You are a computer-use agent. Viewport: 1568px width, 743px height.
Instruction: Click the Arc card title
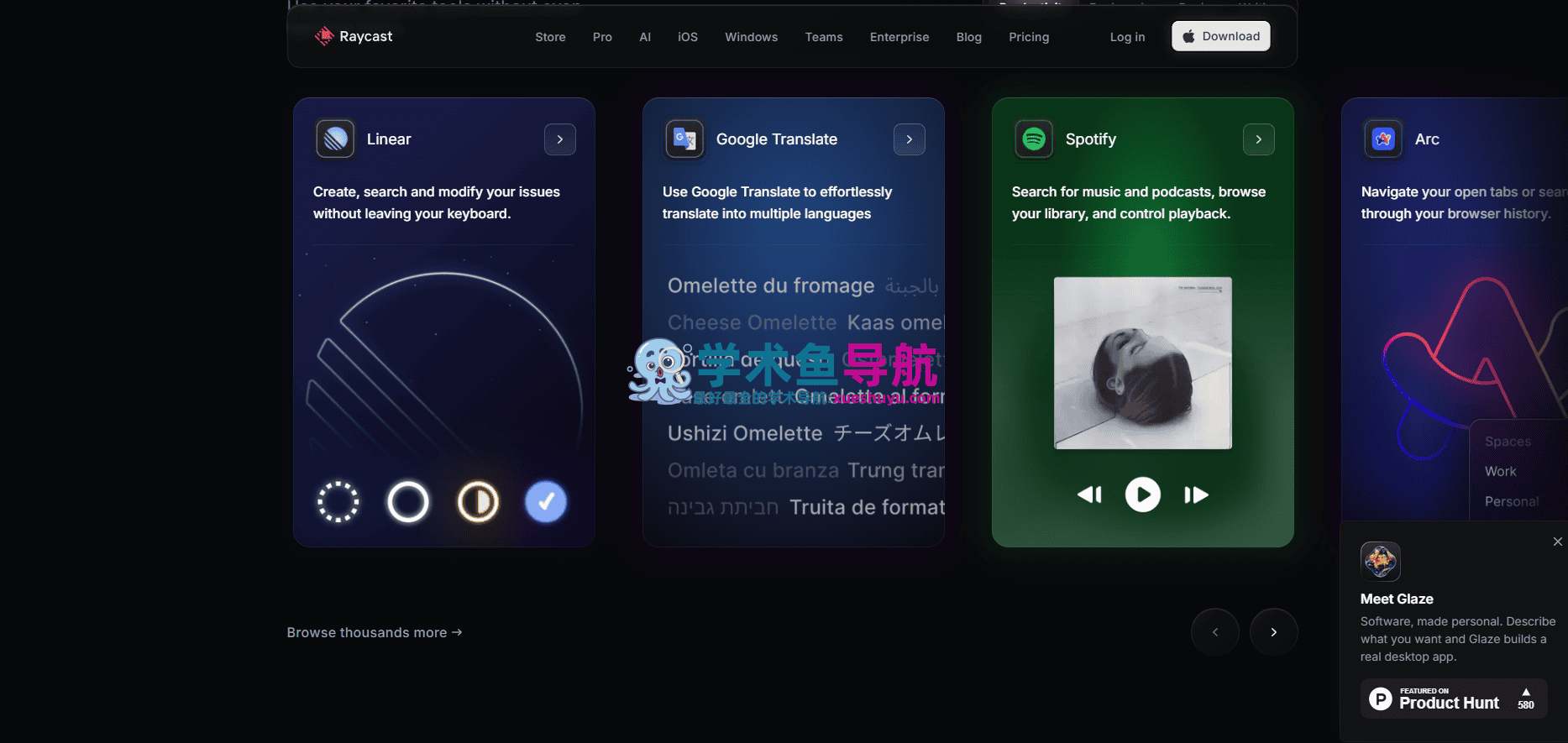1427,139
